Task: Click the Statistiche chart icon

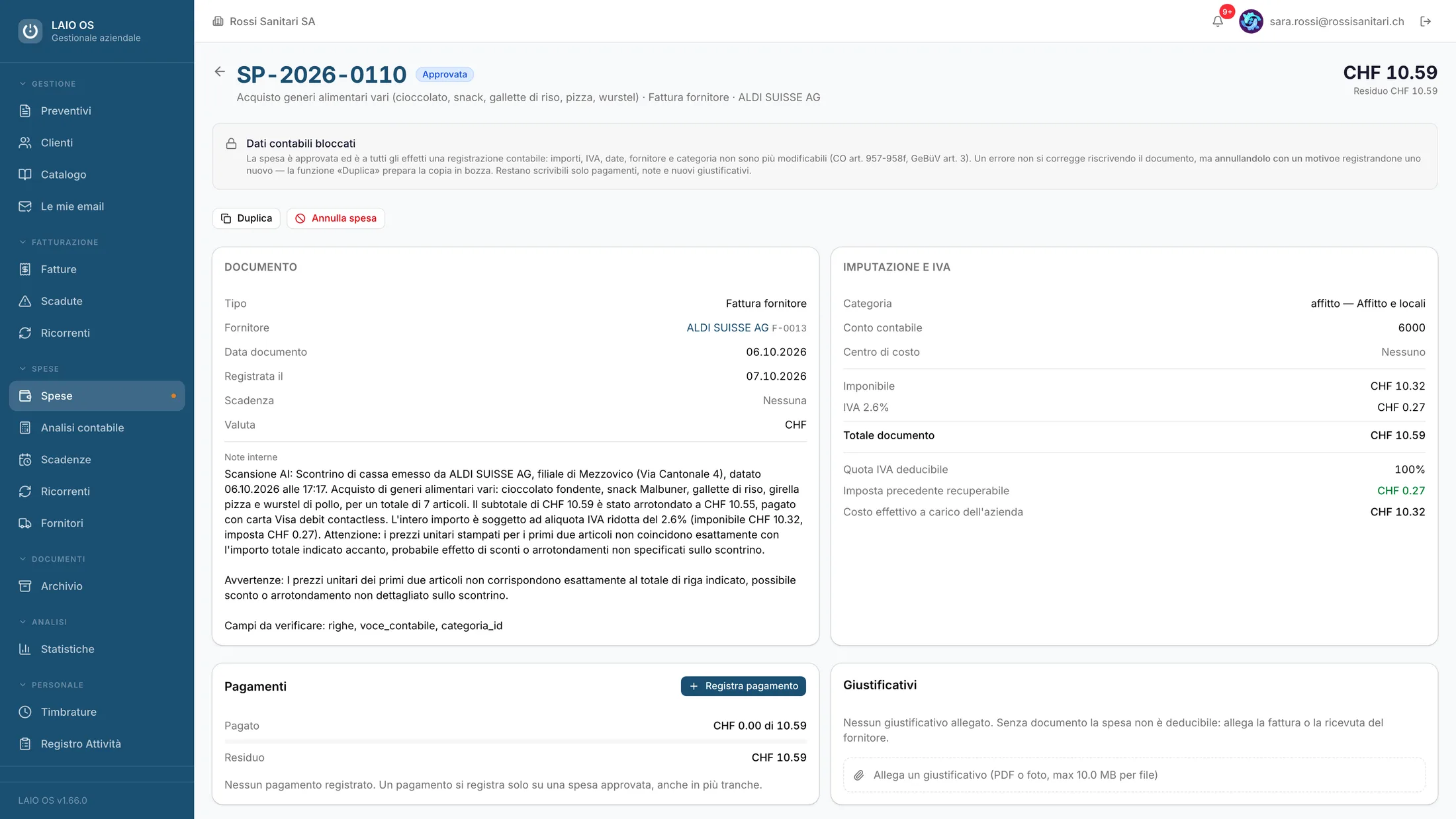Action: point(25,649)
